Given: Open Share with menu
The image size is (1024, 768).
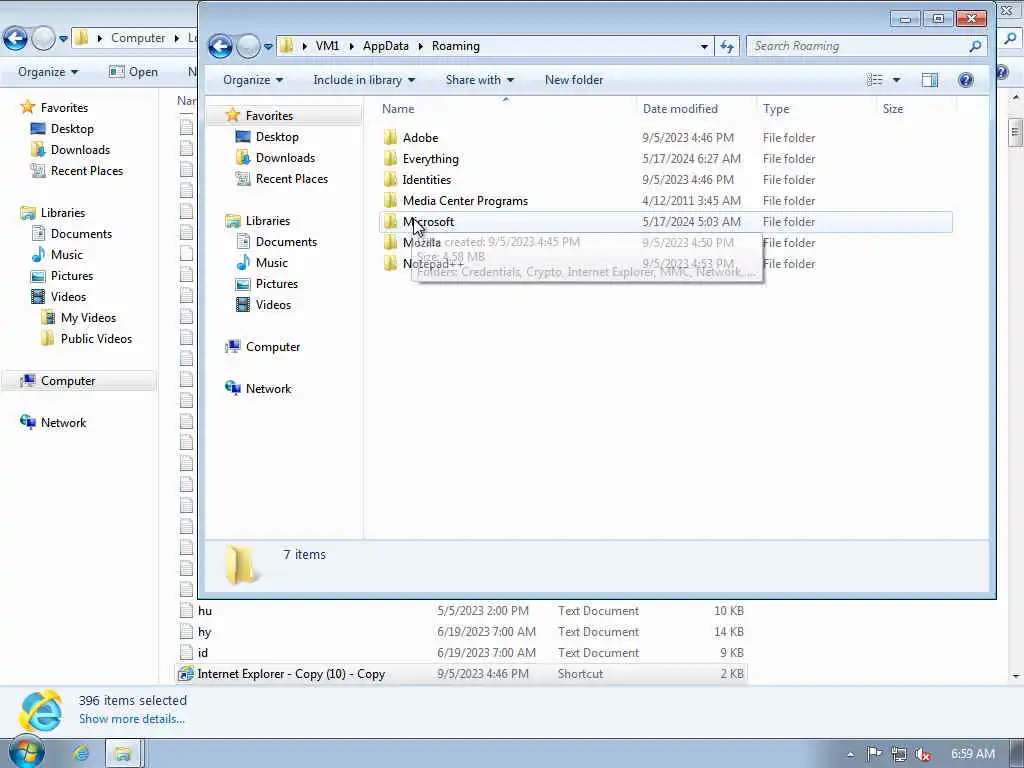Looking at the screenshot, I should [x=479, y=80].
